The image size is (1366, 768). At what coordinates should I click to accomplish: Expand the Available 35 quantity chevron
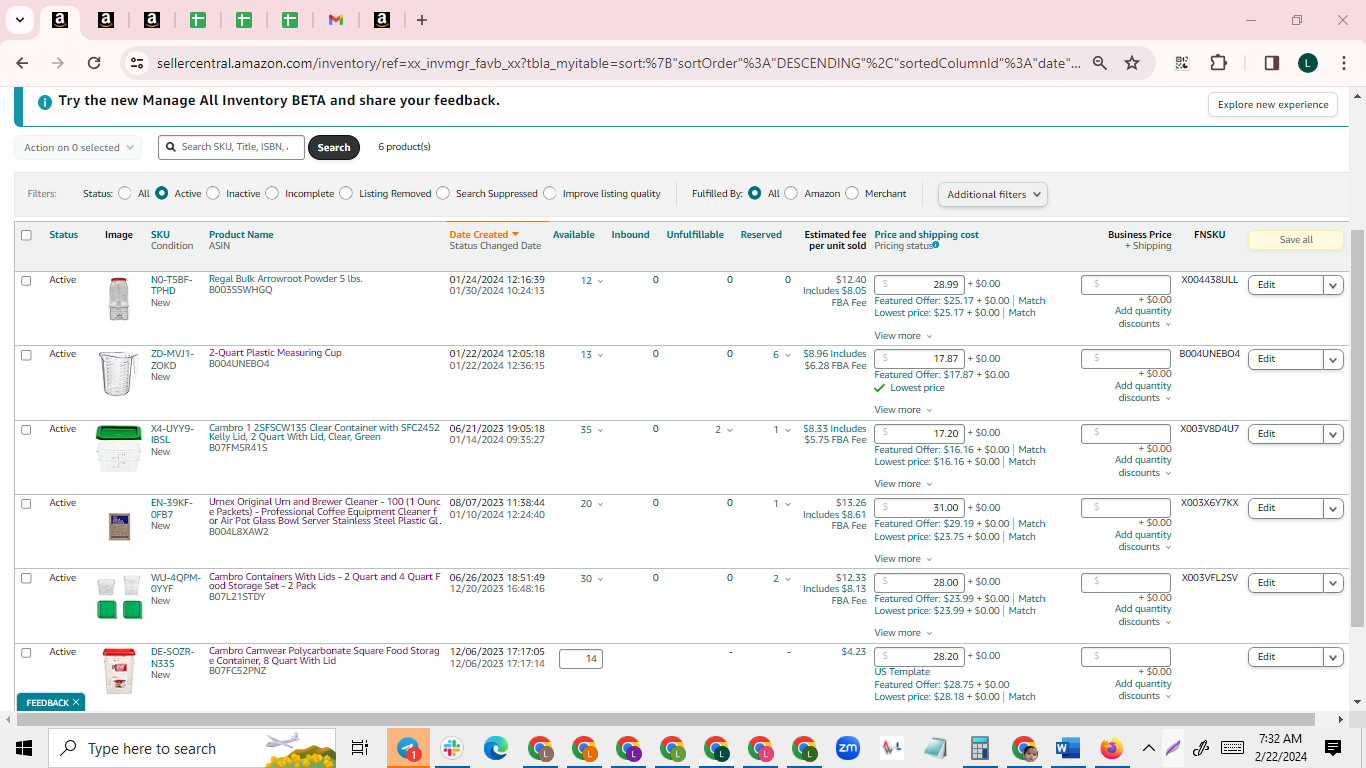coord(600,430)
